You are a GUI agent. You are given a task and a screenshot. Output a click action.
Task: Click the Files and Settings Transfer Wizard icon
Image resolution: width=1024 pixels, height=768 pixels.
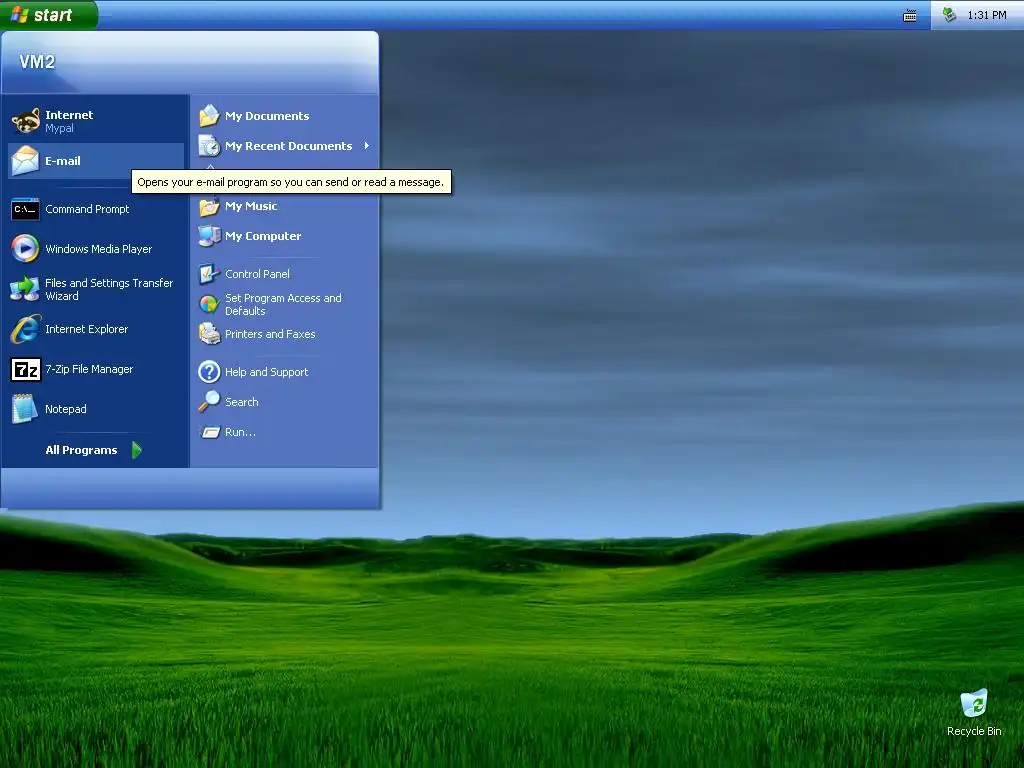[x=25, y=289]
